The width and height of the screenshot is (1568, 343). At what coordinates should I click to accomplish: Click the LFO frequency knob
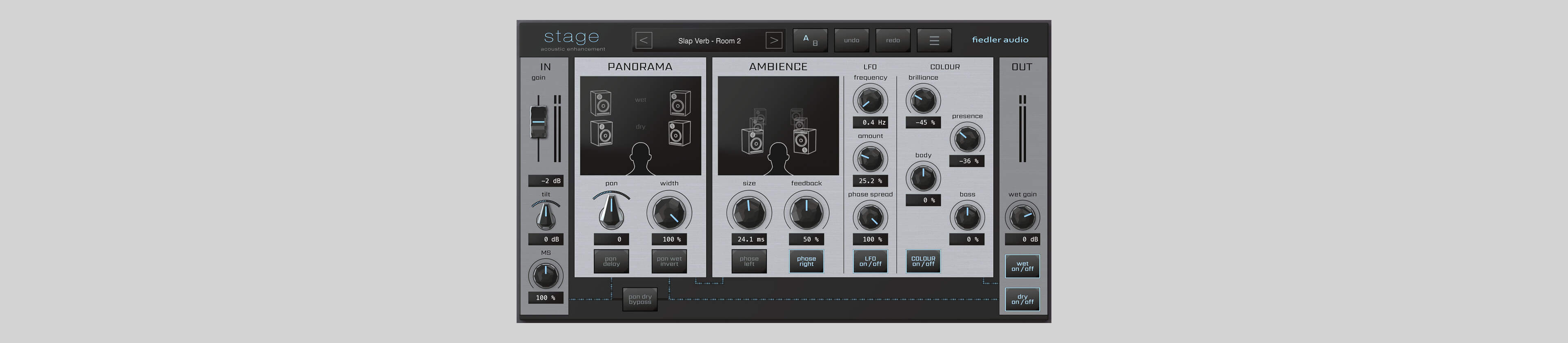(x=870, y=100)
